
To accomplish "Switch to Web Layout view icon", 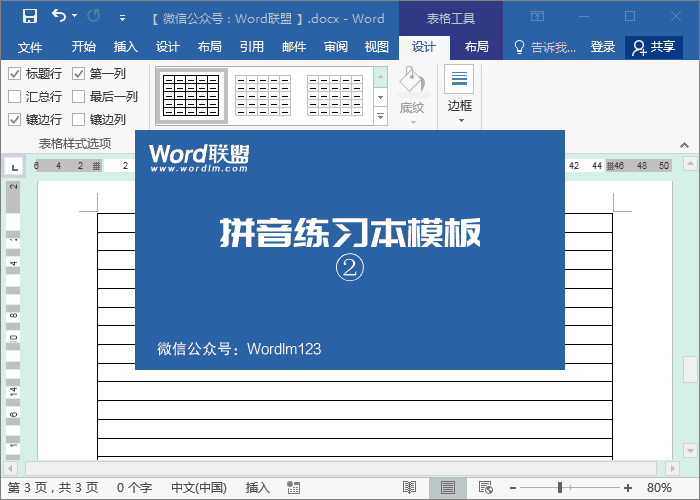I will tap(485, 488).
